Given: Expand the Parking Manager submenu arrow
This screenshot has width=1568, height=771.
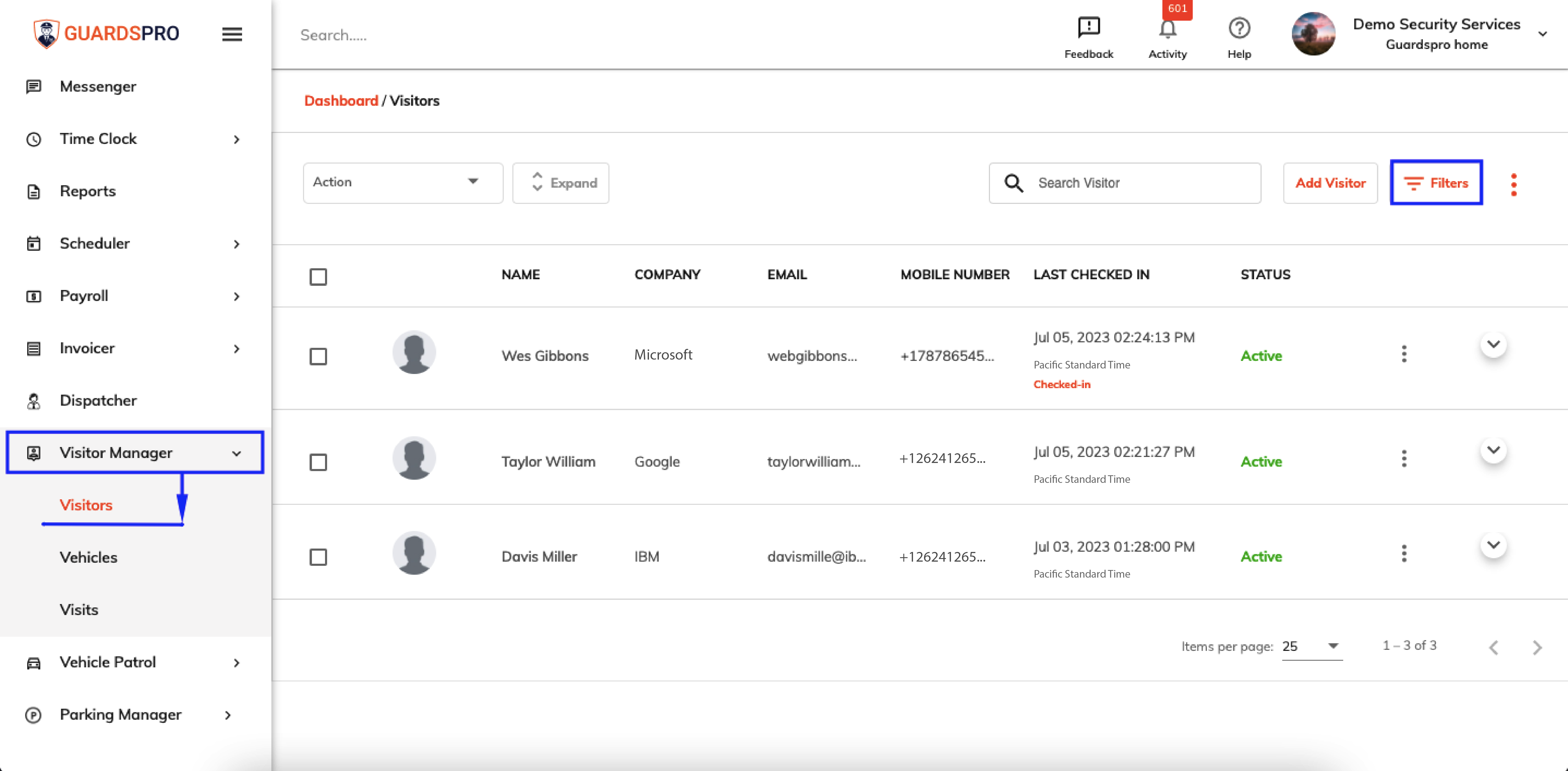Looking at the screenshot, I should point(228,715).
